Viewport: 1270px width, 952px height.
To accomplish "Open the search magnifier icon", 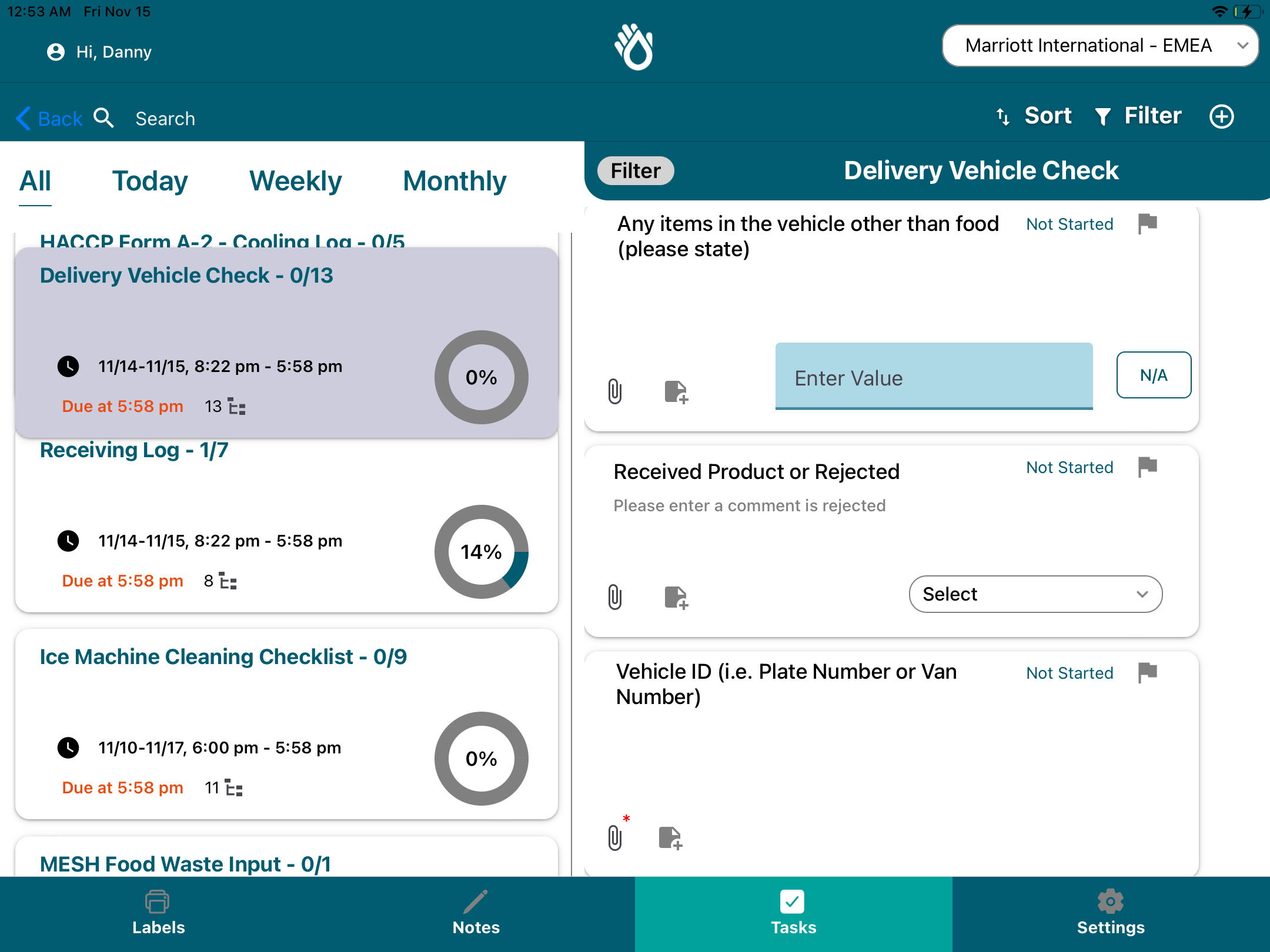I will pyautogui.click(x=104, y=118).
